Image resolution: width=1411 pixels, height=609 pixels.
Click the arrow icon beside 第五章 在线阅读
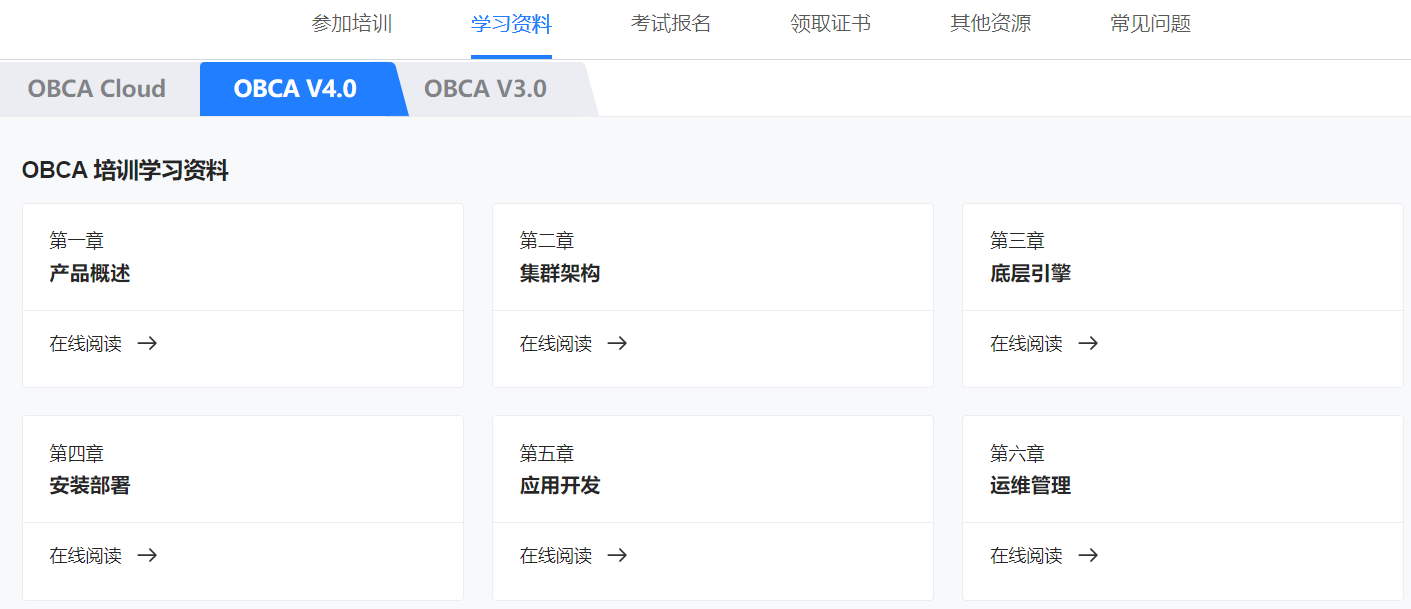point(618,555)
